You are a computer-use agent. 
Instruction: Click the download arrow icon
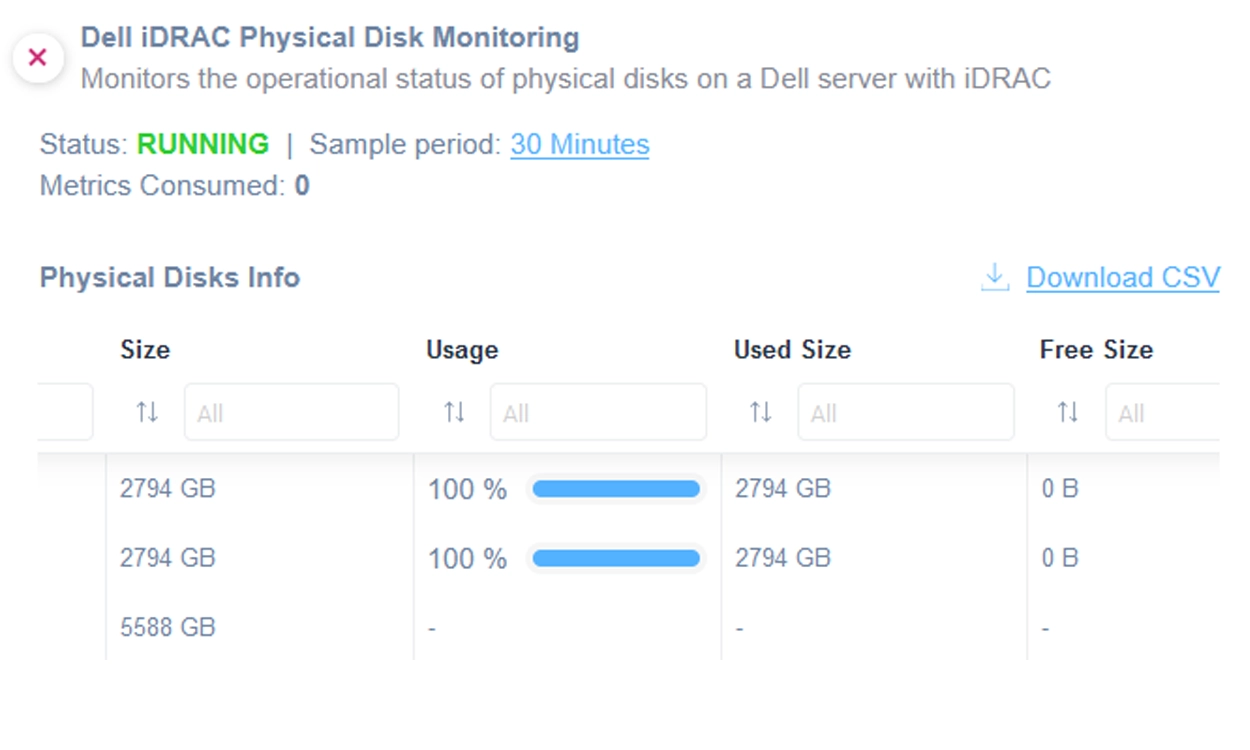click(x=994, y=277)
